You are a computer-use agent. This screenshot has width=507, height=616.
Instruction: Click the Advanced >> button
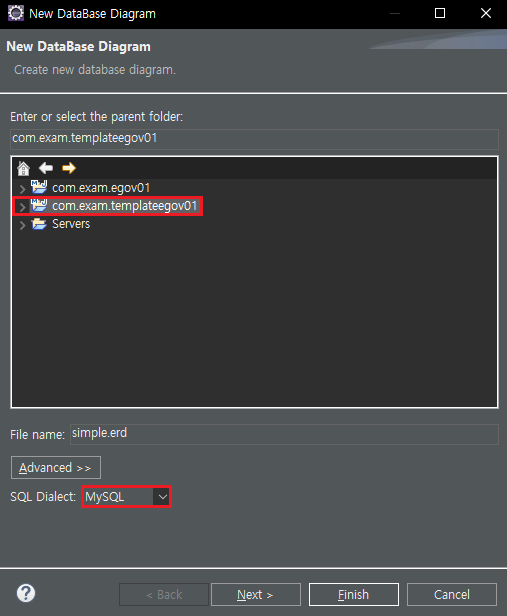[56, 468]
